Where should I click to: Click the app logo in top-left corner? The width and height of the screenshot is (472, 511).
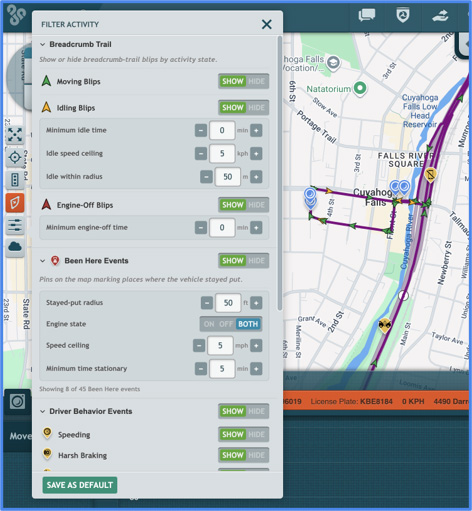[x=16, y=15]
